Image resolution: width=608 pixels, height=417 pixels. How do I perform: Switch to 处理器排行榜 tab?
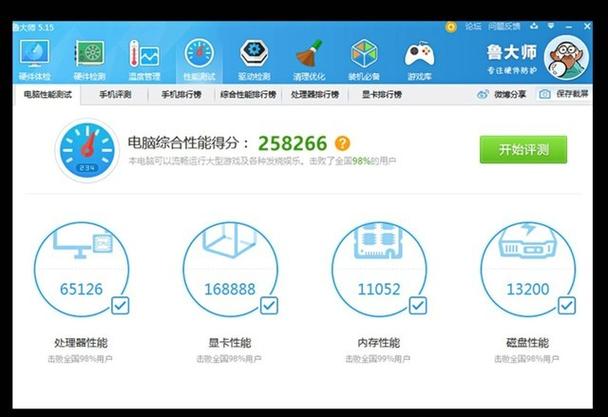(315, 95)
